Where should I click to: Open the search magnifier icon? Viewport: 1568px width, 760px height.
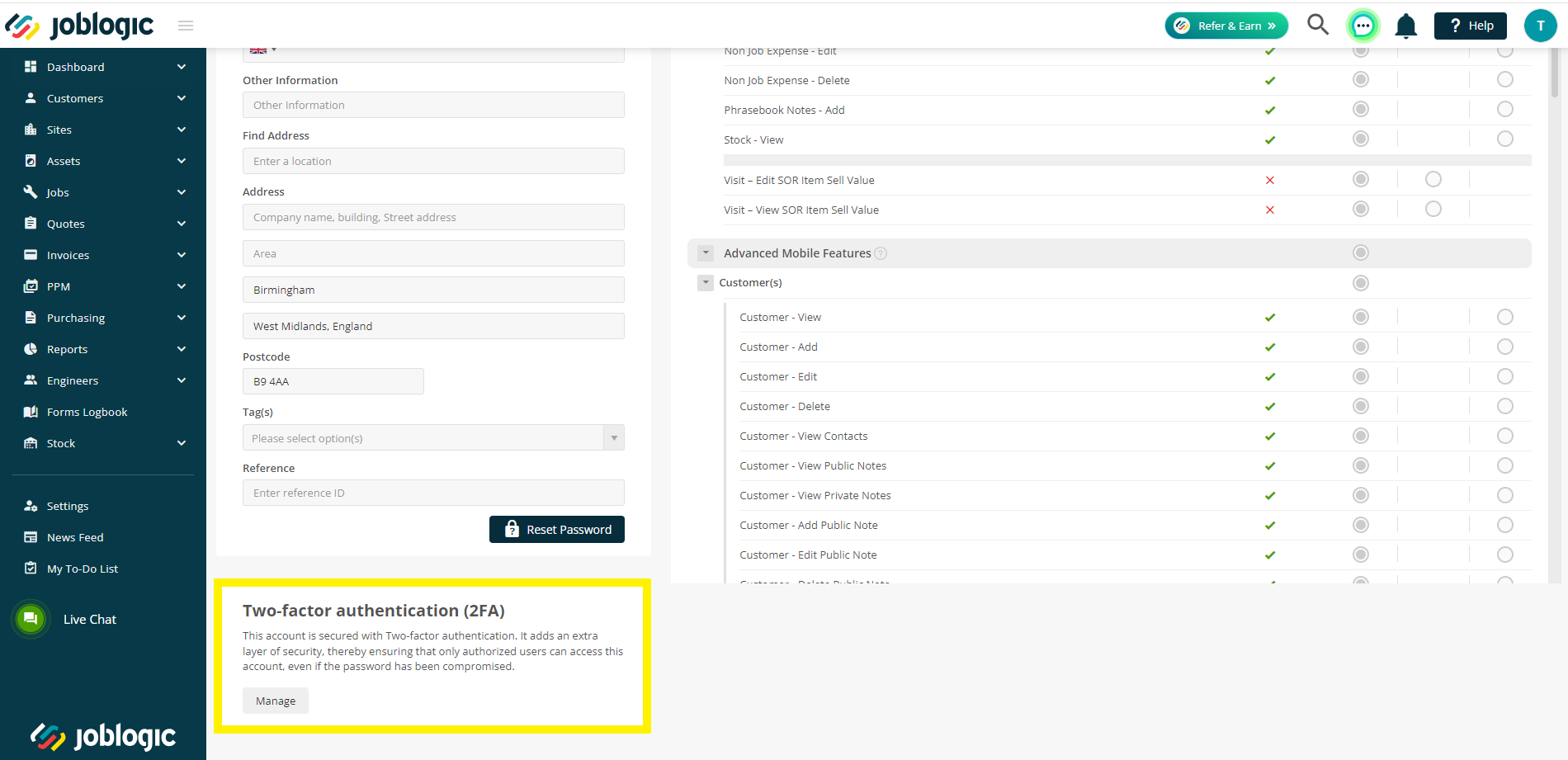coord(1318,25)
